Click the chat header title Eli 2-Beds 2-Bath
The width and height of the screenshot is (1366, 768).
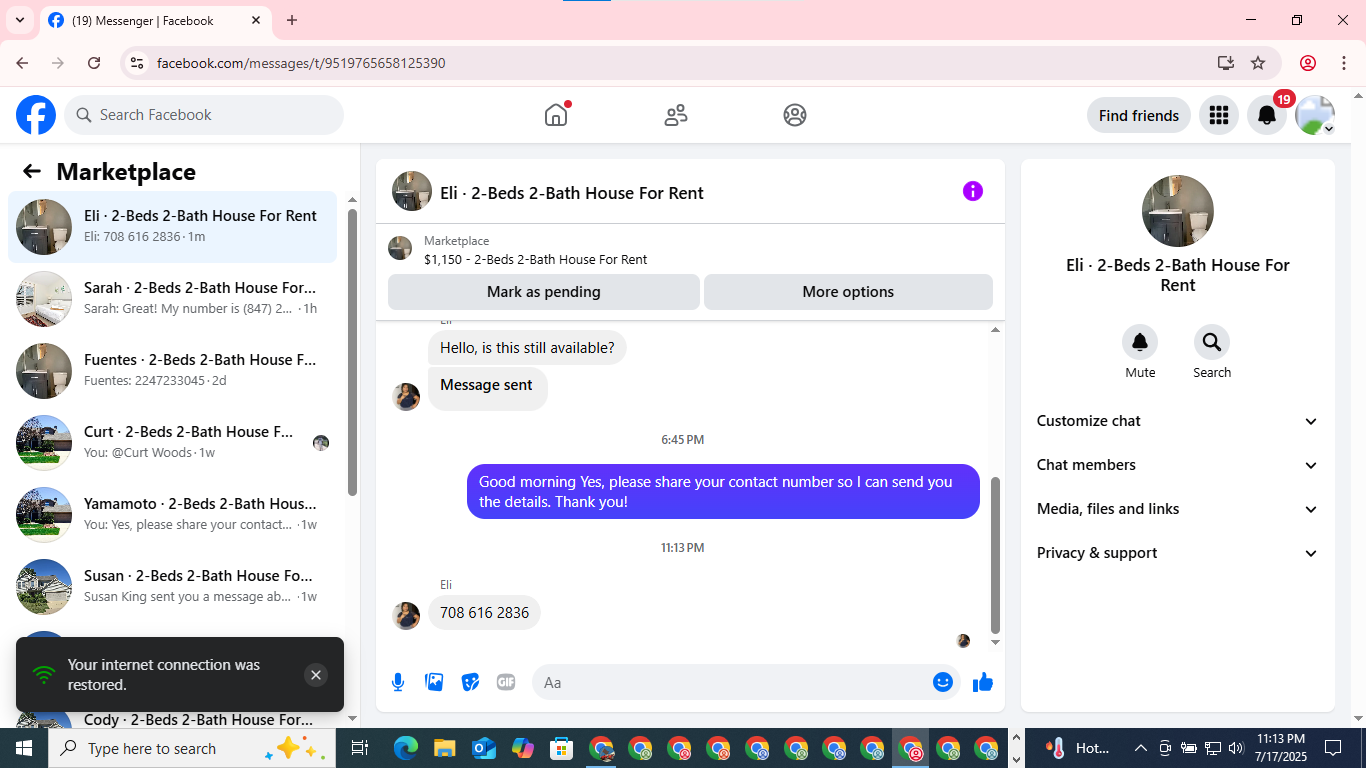(x=572, y=193)
